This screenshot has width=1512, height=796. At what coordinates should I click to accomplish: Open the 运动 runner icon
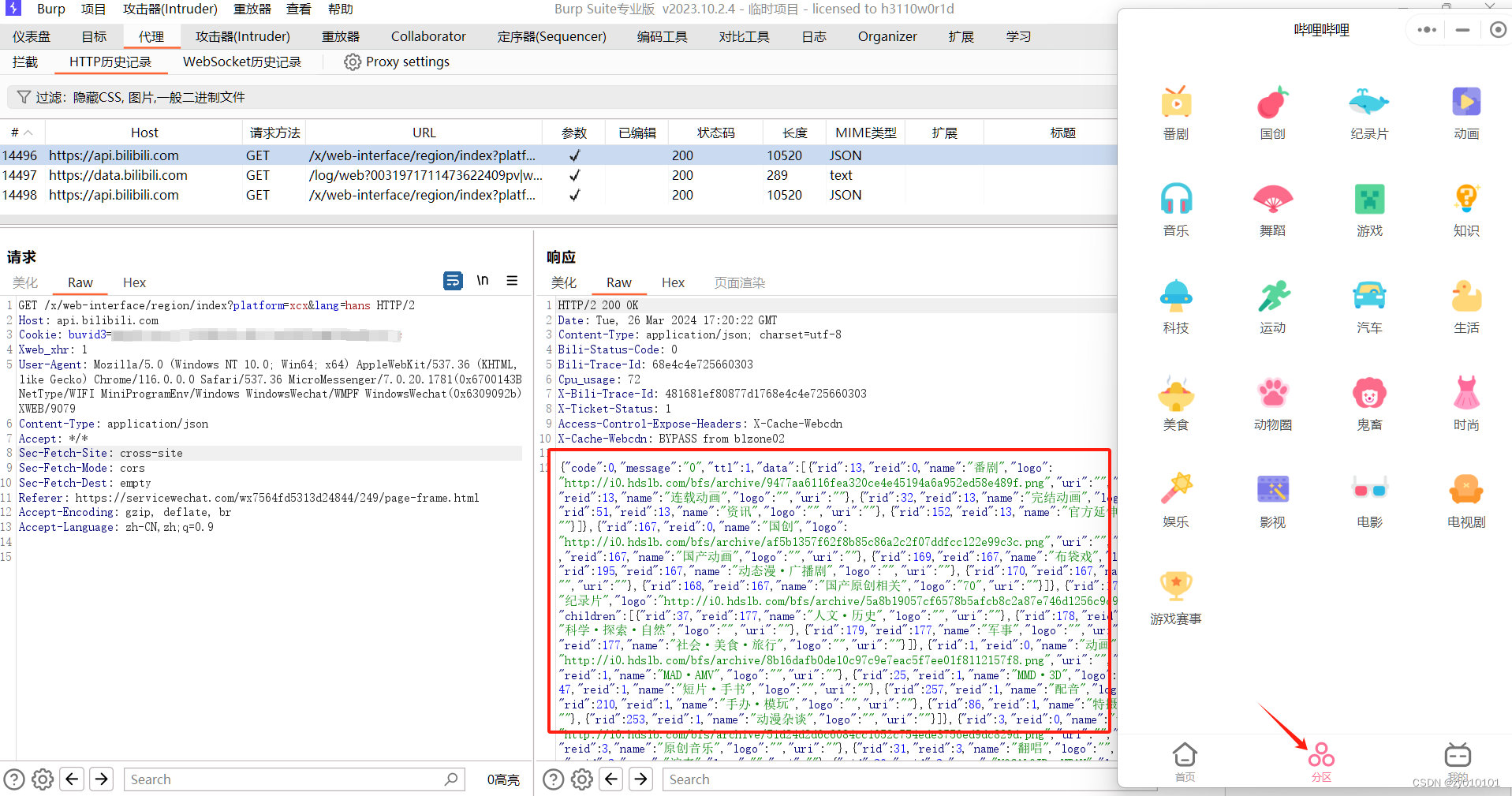[x=1272, y=296]
